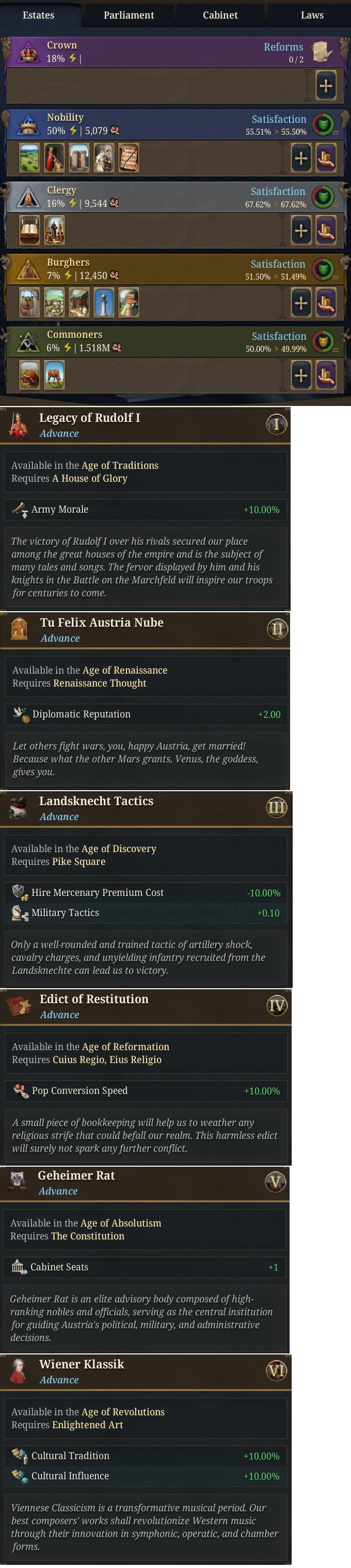Click the Reforms scroll icon
The image size is (351, 1568).
tap(323, 52)
